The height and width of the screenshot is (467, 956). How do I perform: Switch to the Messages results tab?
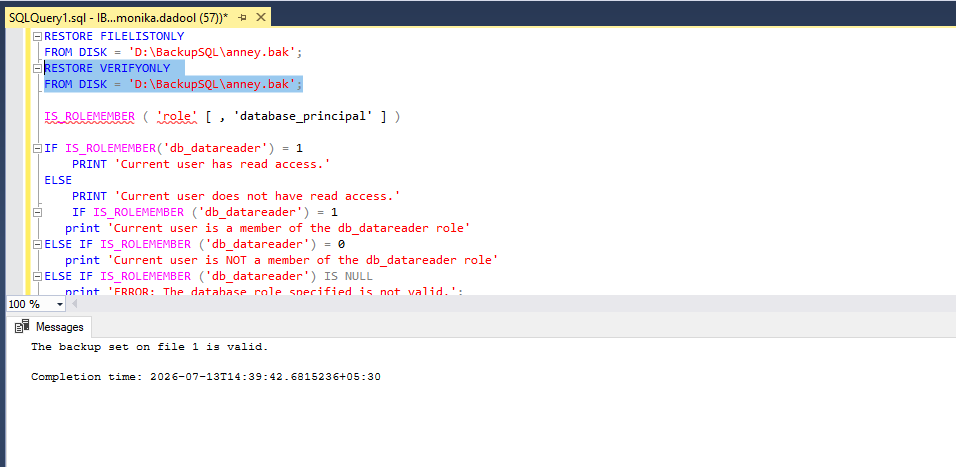pos(50,327)
